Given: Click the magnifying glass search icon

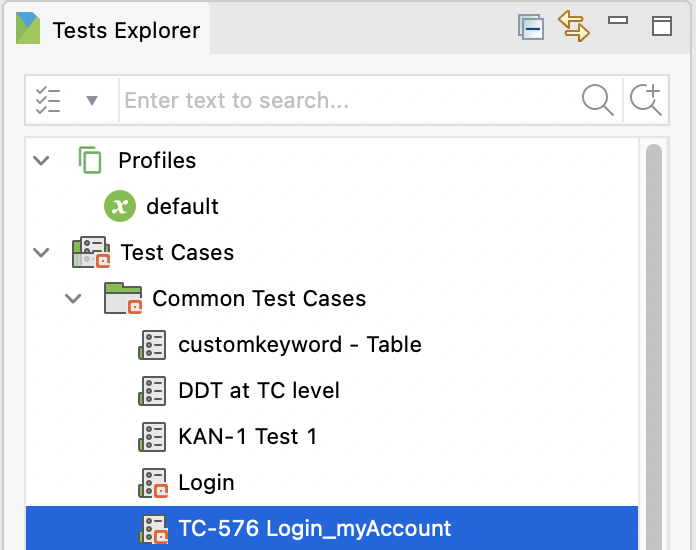Looking at the screenshot, I should [597, 100].
